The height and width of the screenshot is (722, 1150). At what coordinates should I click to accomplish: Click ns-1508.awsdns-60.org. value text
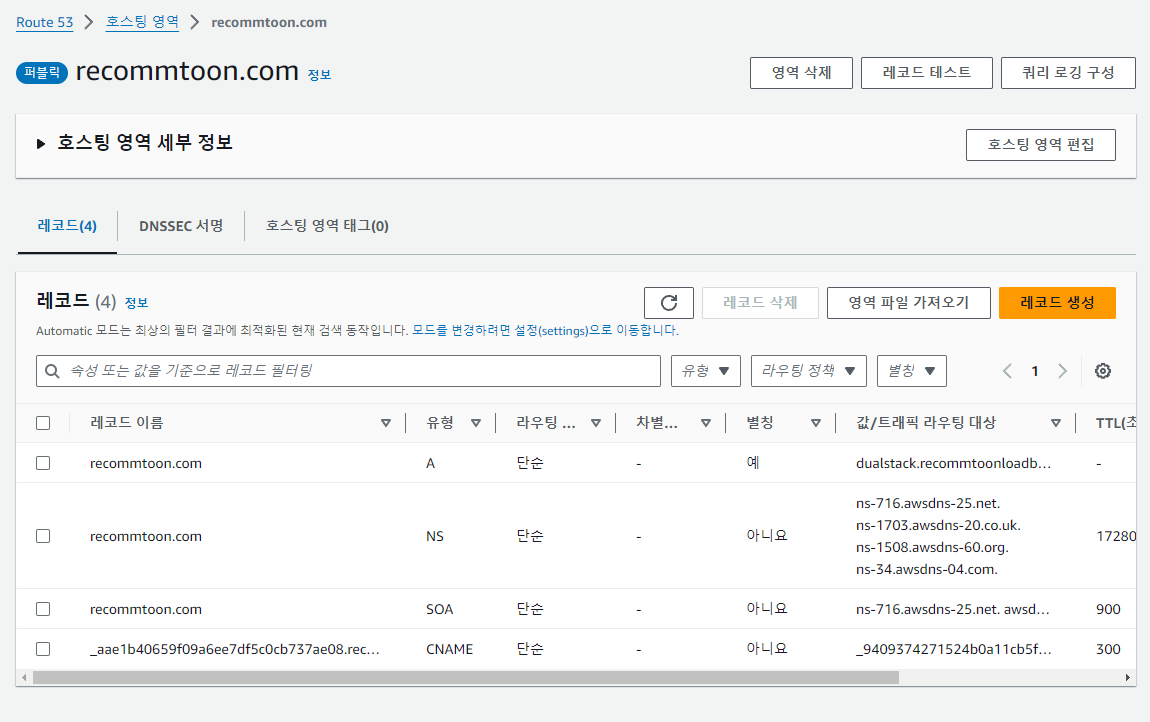(932, 547)
